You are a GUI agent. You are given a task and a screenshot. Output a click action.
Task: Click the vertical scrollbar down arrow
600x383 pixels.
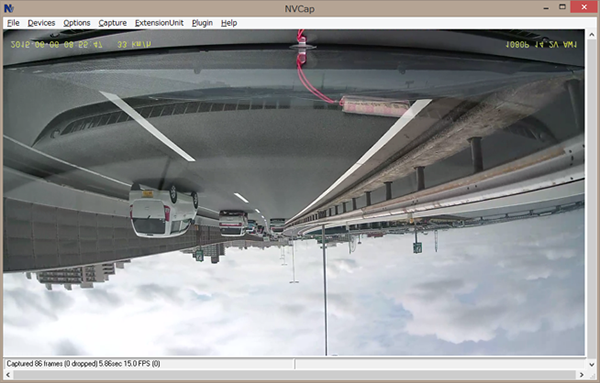(592, 365)
